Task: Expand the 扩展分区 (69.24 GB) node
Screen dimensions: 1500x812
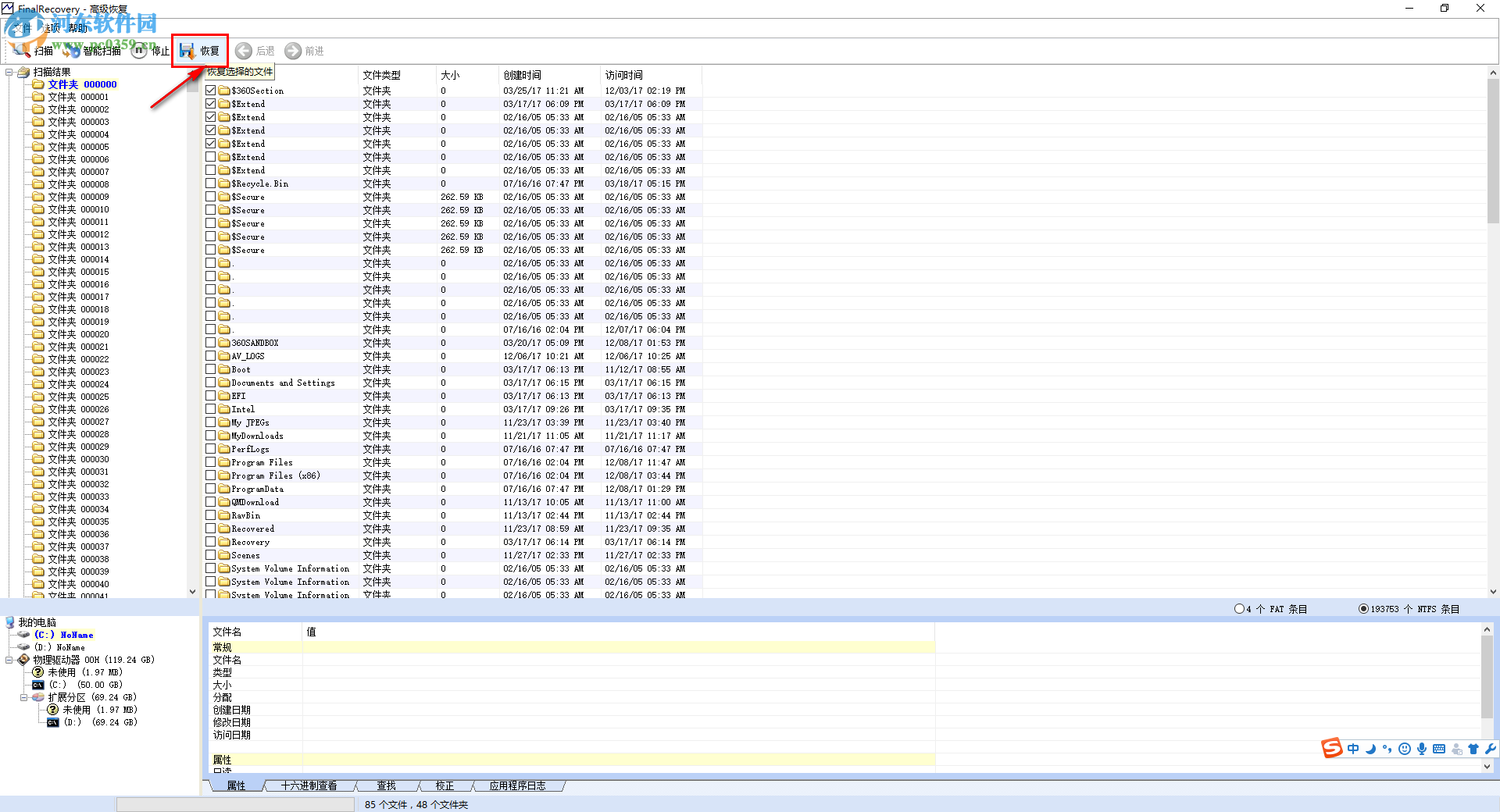Action: [x=24, y=697]
